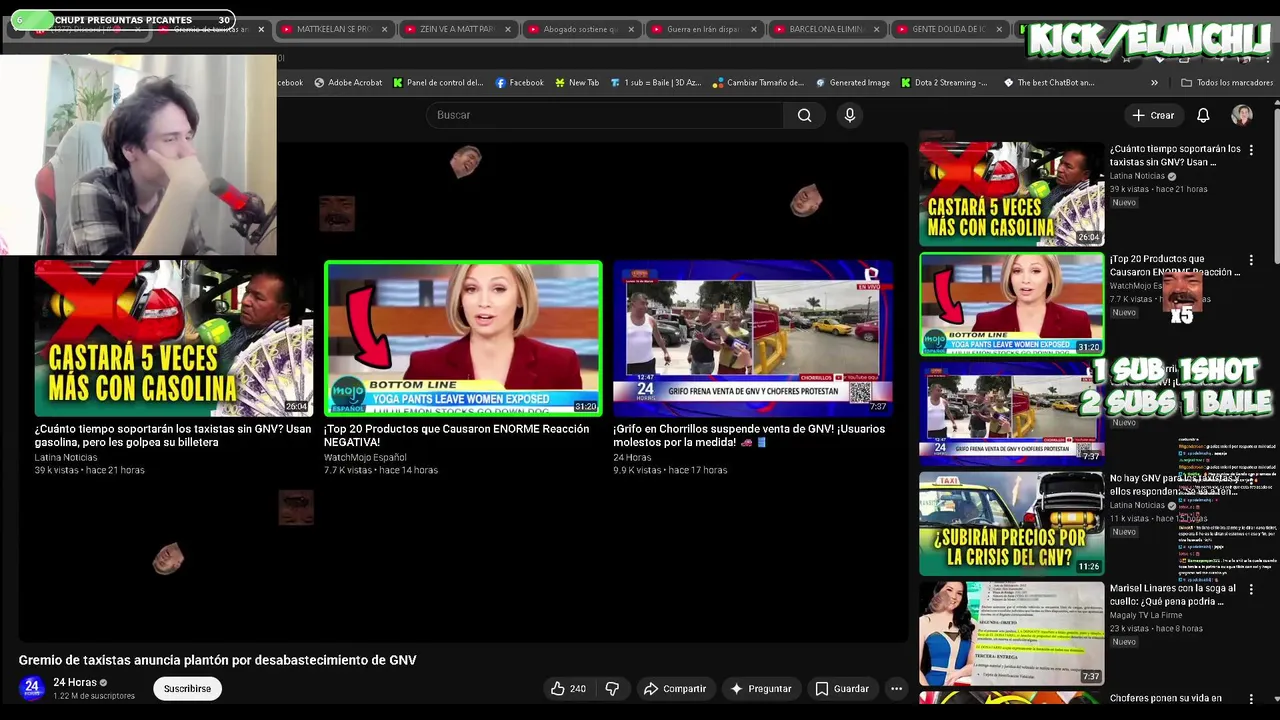Open sidebar Bottom Line 31:20 thumbnail

pos(1012,304)
